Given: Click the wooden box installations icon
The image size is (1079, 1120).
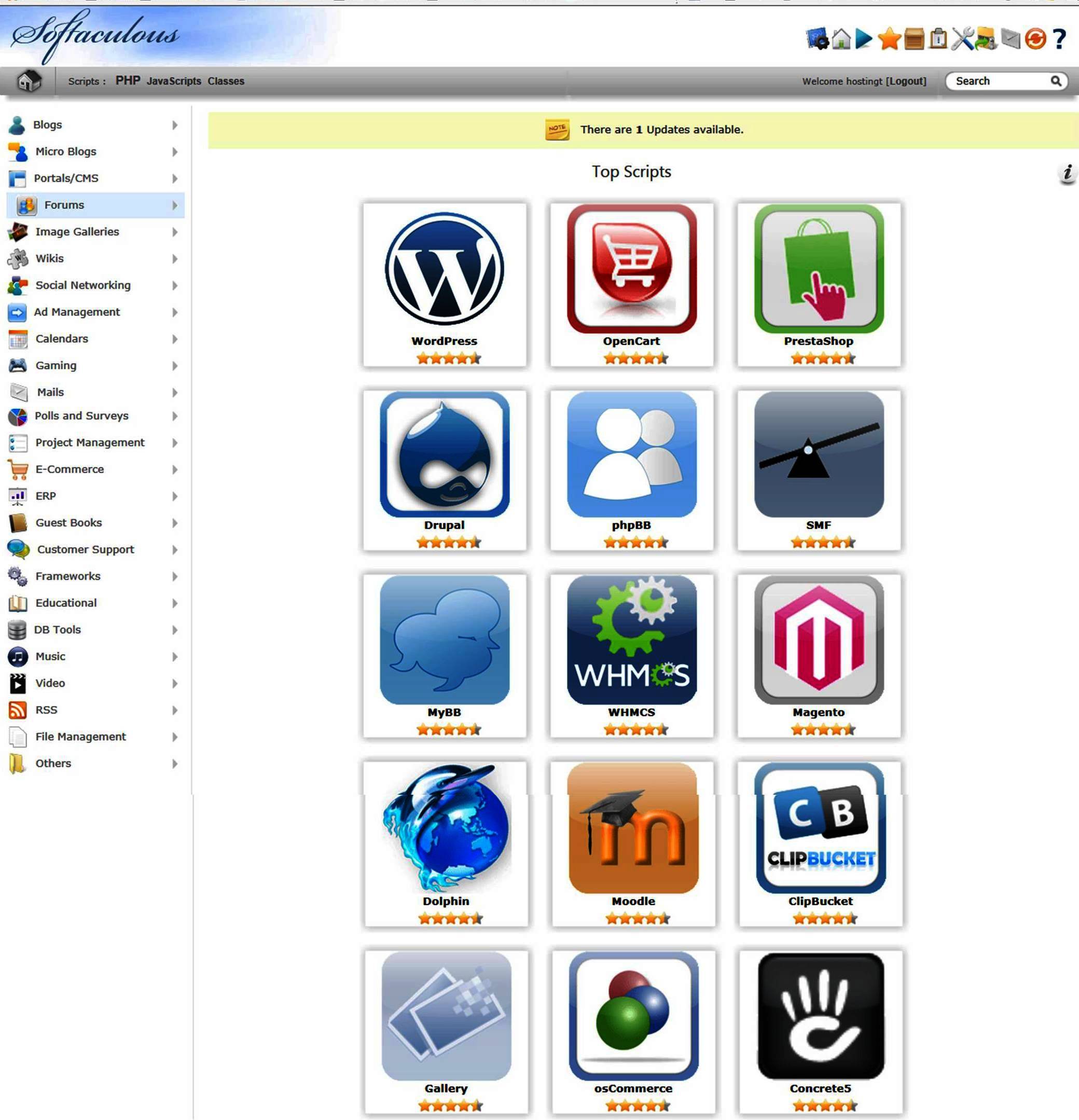Looking at the screenshot, I should (914, 39).
